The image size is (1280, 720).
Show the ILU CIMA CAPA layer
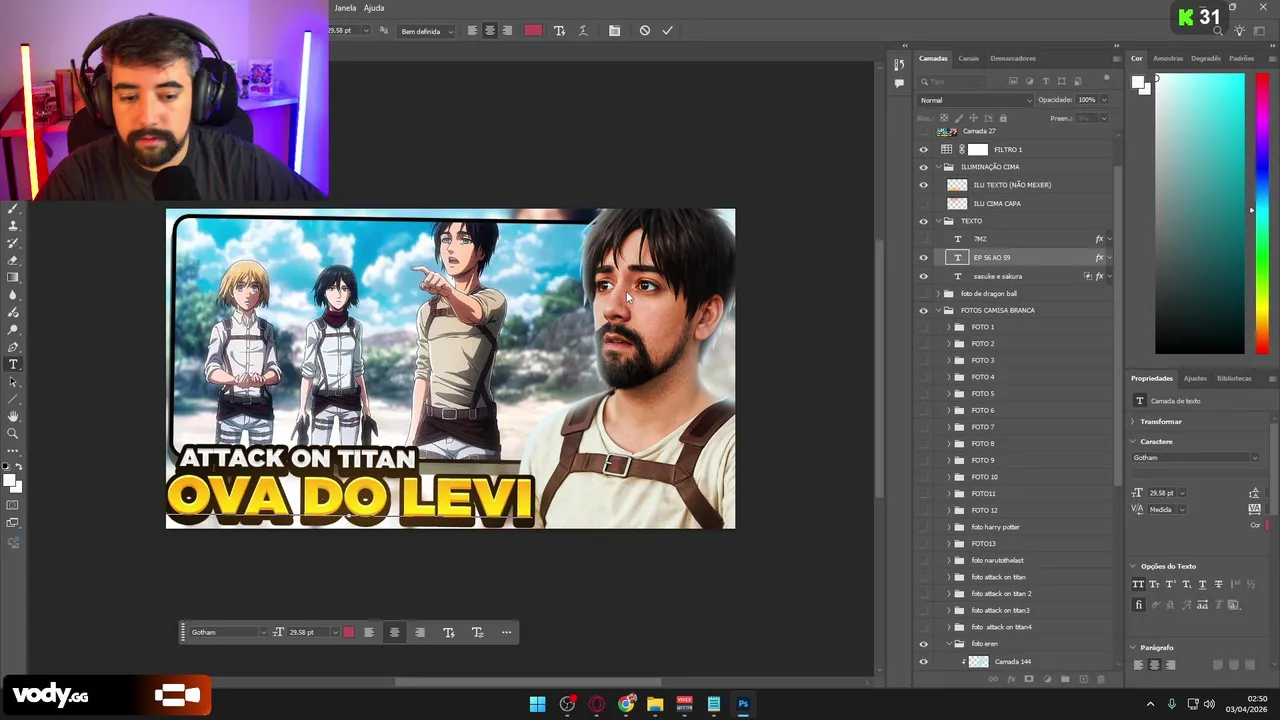pyautogui.click(x=923, y=203)
